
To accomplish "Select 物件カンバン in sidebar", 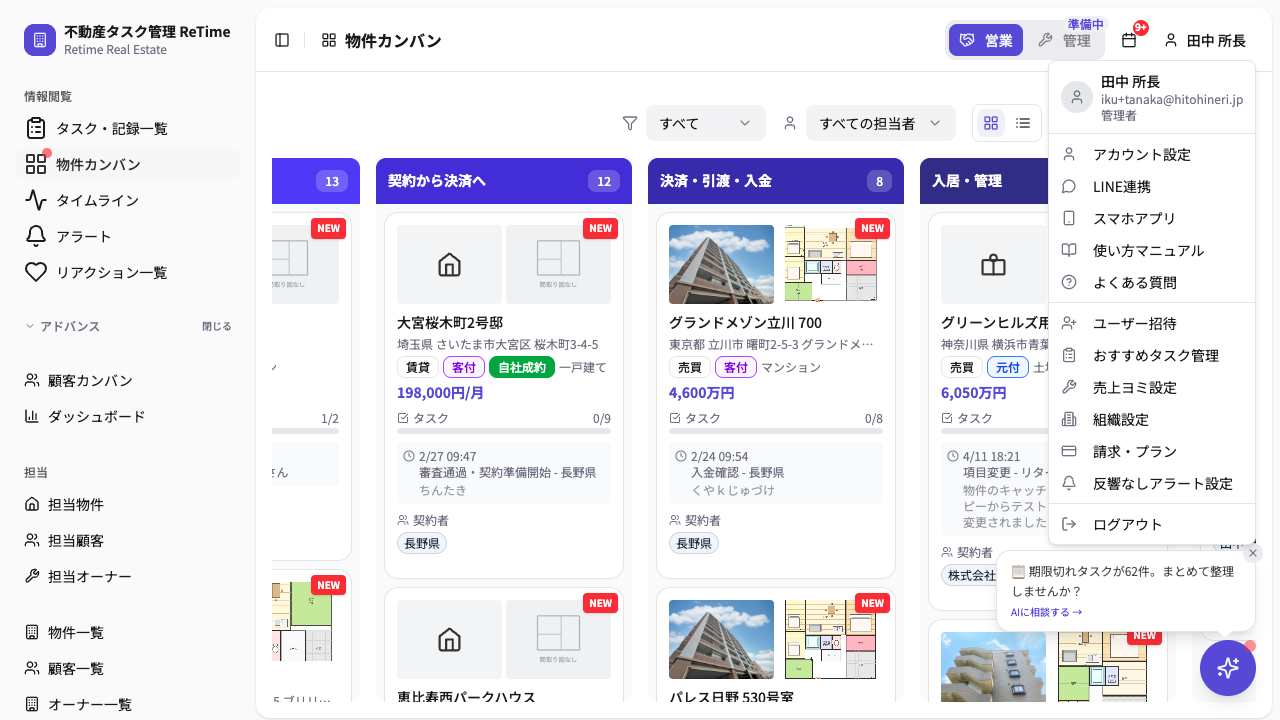I will tap(128, 164).
